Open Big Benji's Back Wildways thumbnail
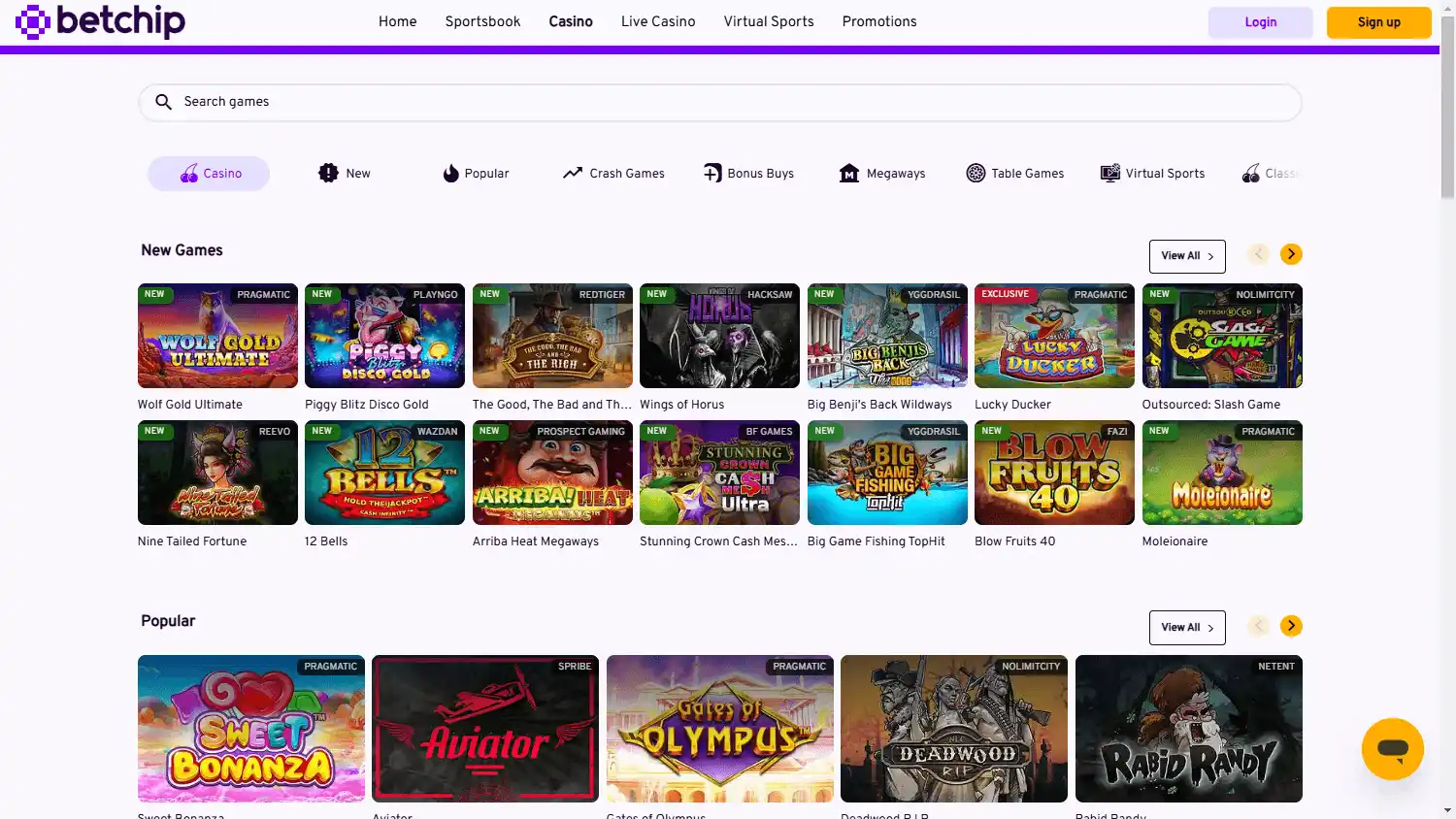Screen dimensions: 1456x819 pos(887,336)
